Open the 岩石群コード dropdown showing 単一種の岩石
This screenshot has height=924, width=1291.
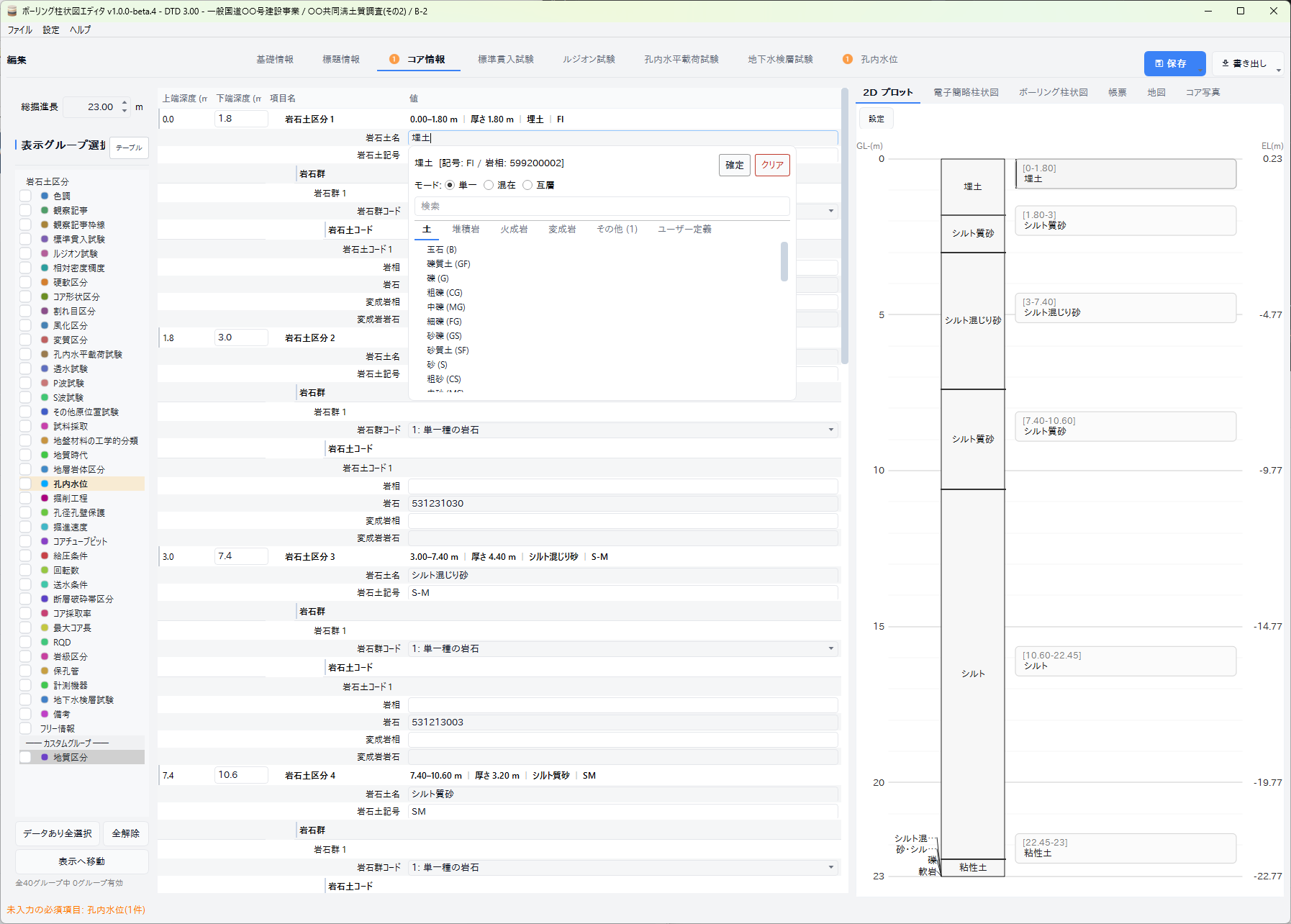(622, 430)
